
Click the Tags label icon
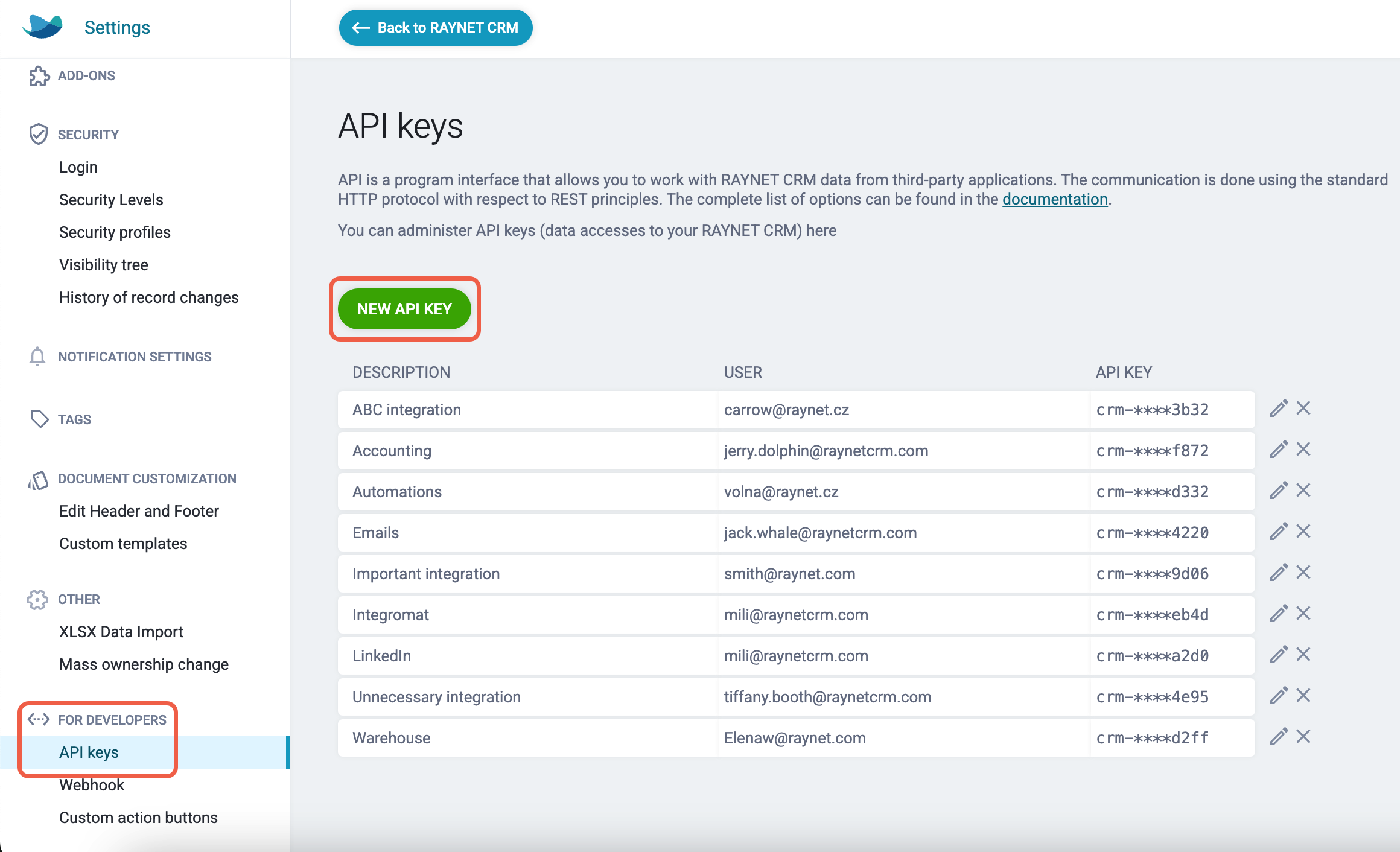pyautogui.click(x=39, y=419)
